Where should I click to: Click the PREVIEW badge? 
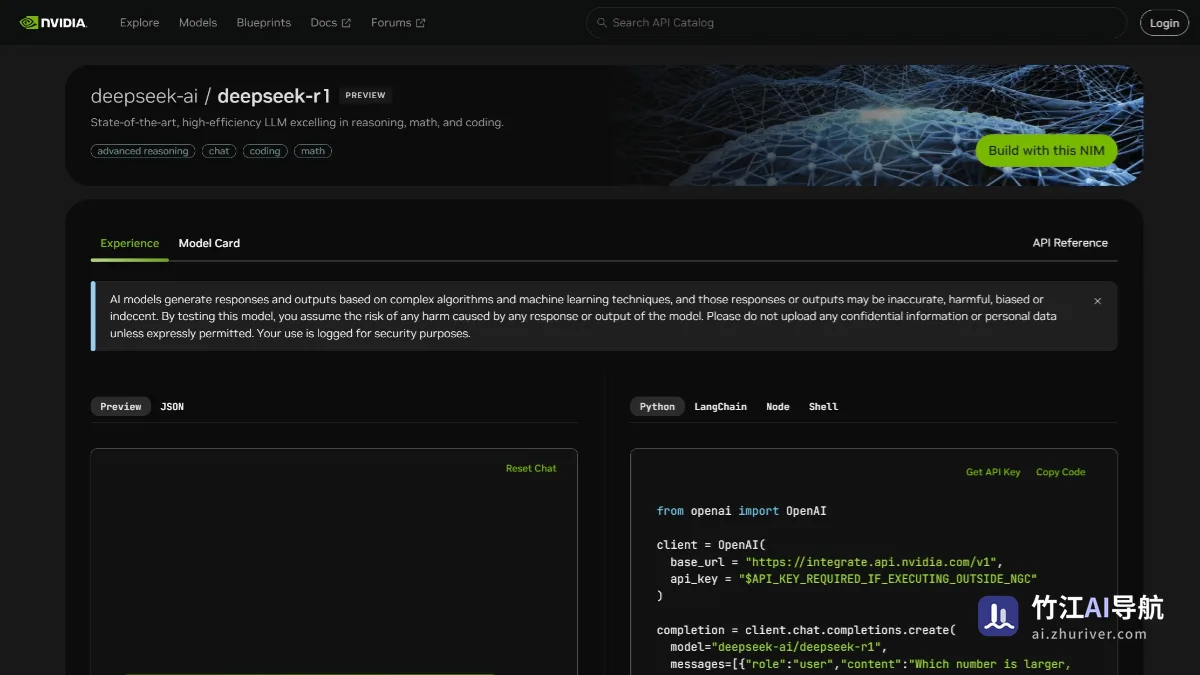coord(365,95)
